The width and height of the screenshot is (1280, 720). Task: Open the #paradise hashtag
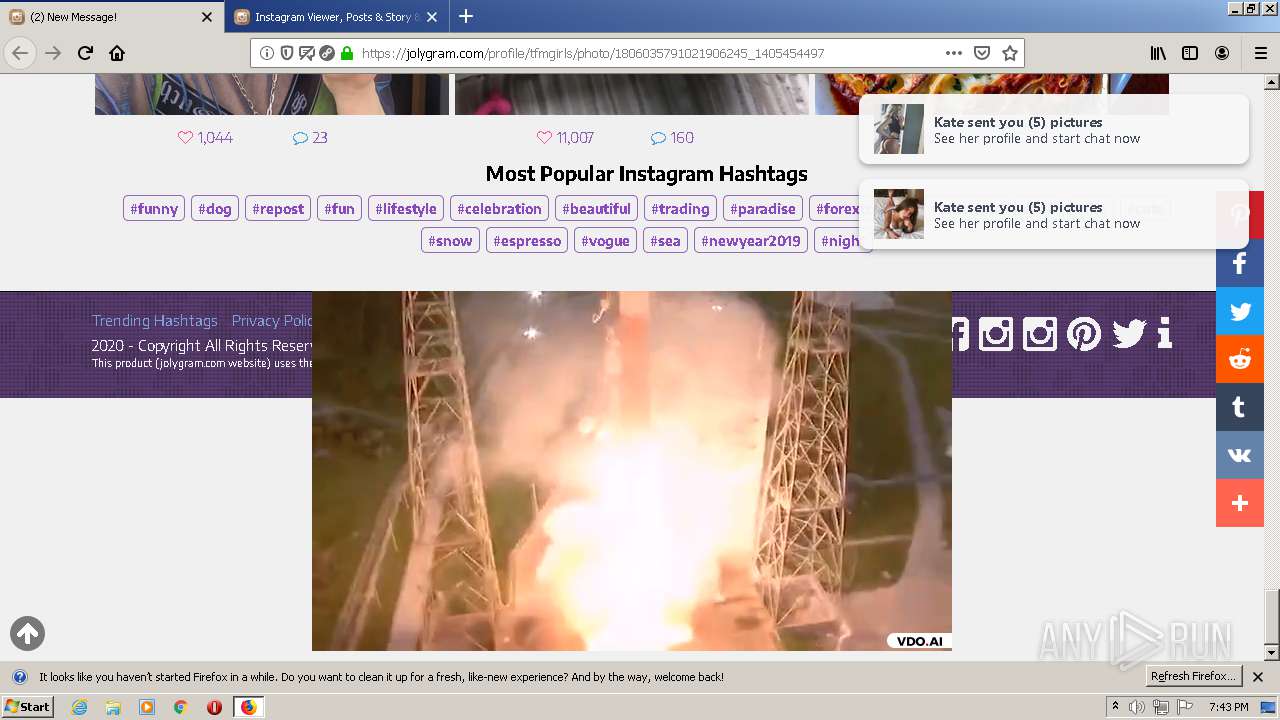coord(763,209)
